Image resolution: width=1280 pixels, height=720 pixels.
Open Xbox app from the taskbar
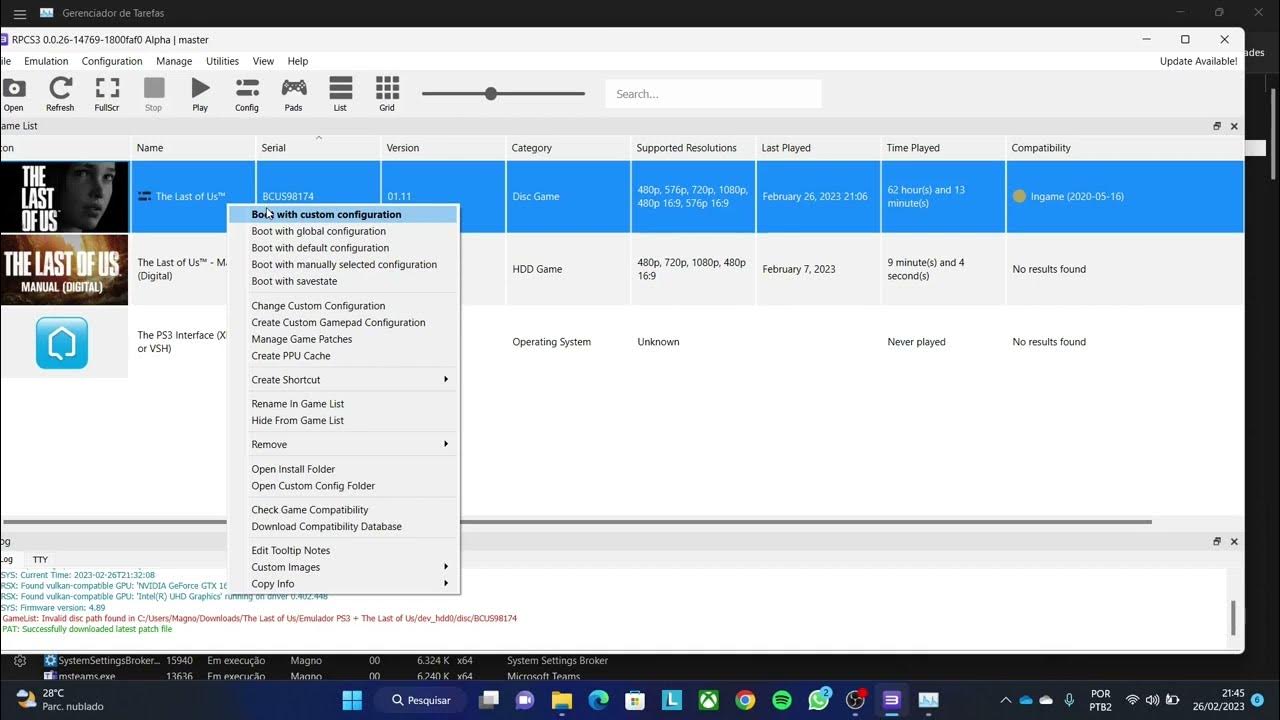[708, 700]
